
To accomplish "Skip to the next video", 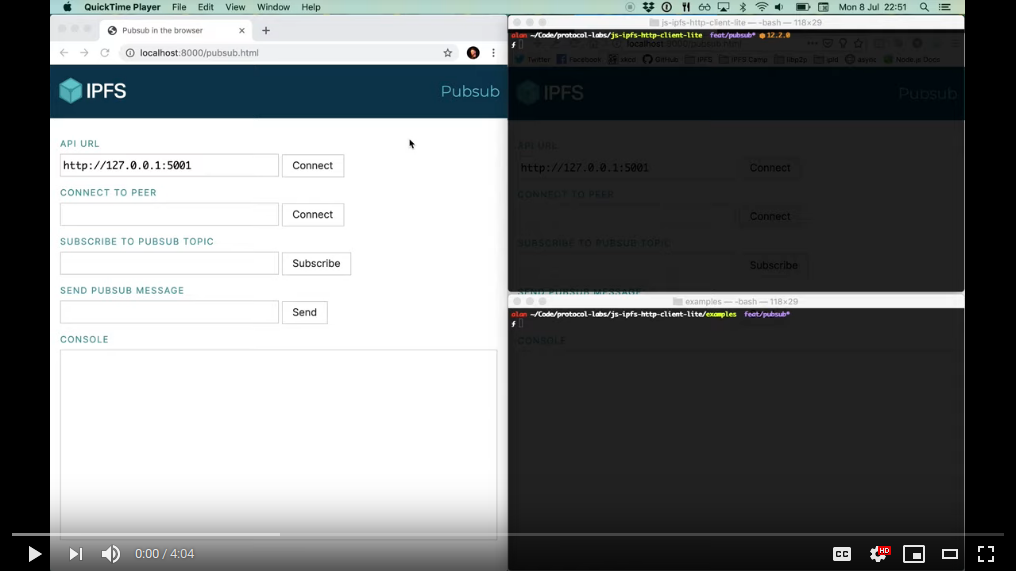I will (x=76, y=554).
